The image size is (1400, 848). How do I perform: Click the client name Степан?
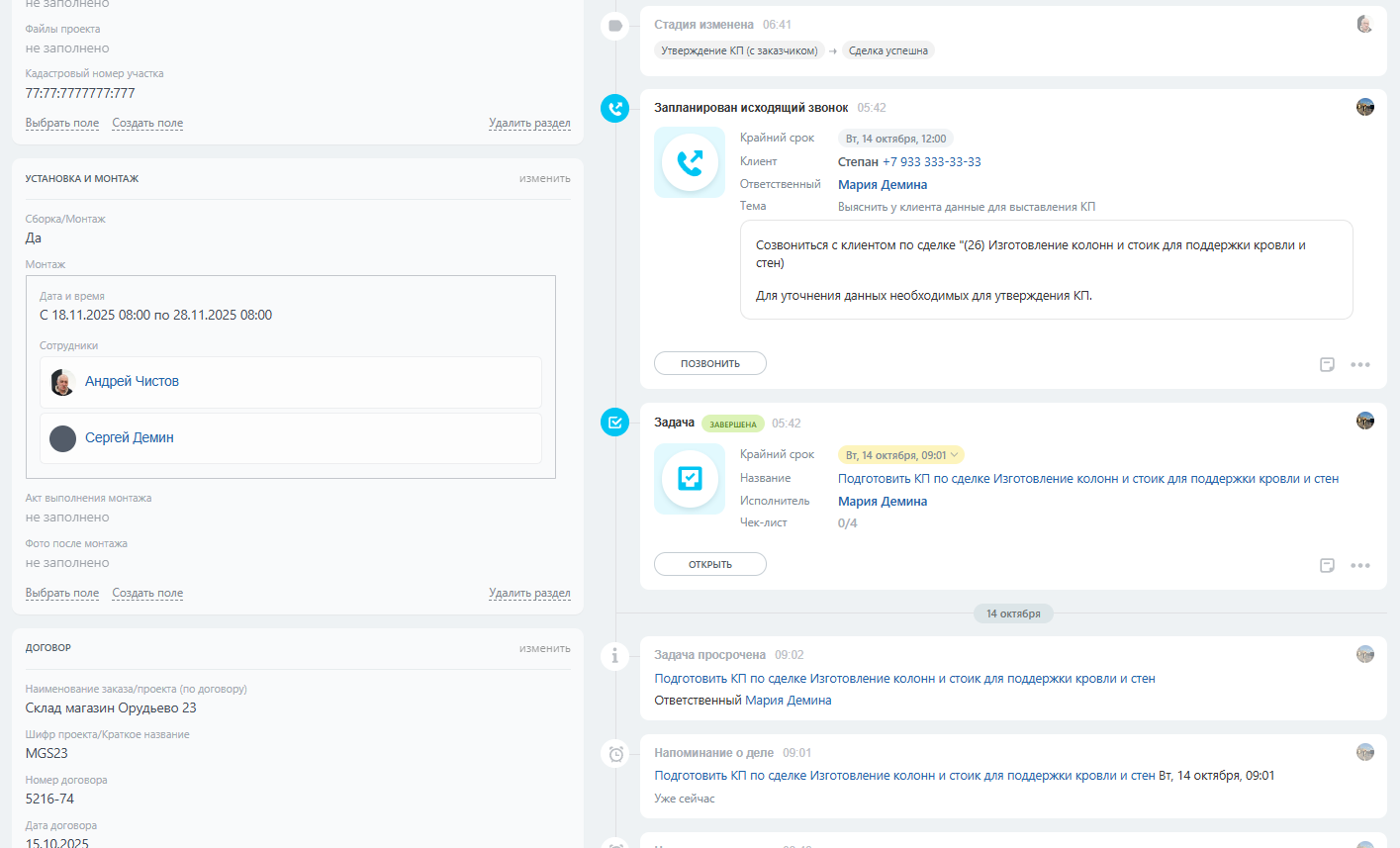(x=858, y=162)
